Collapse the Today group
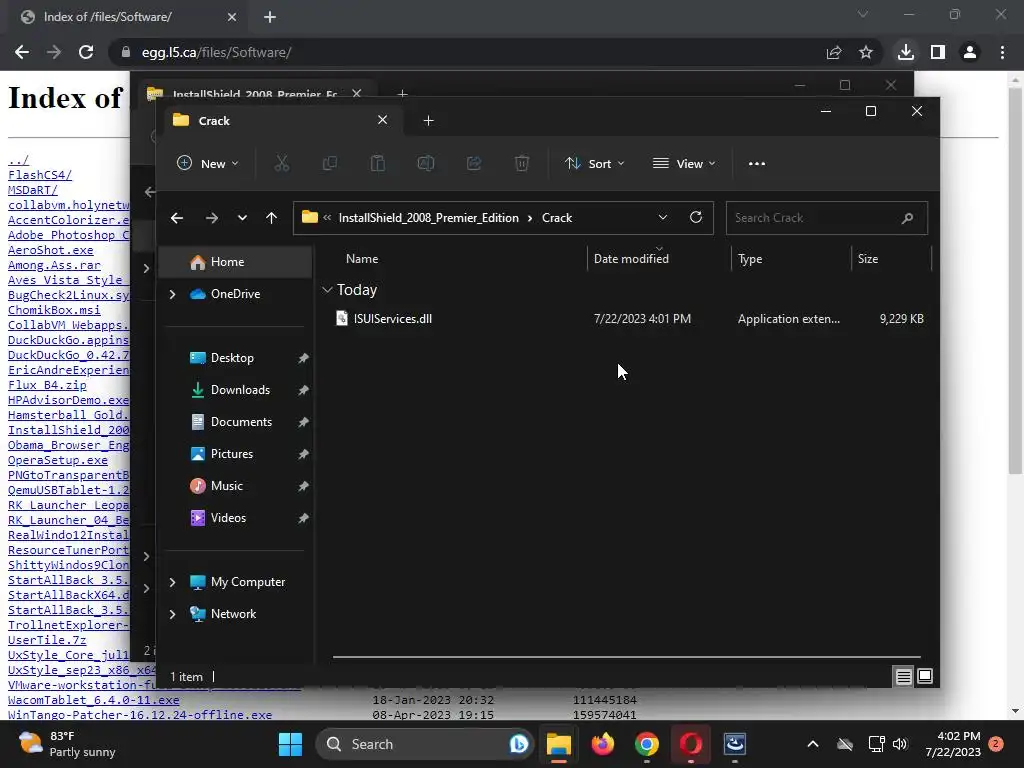The image size is (1024, 768). (327, 289)
